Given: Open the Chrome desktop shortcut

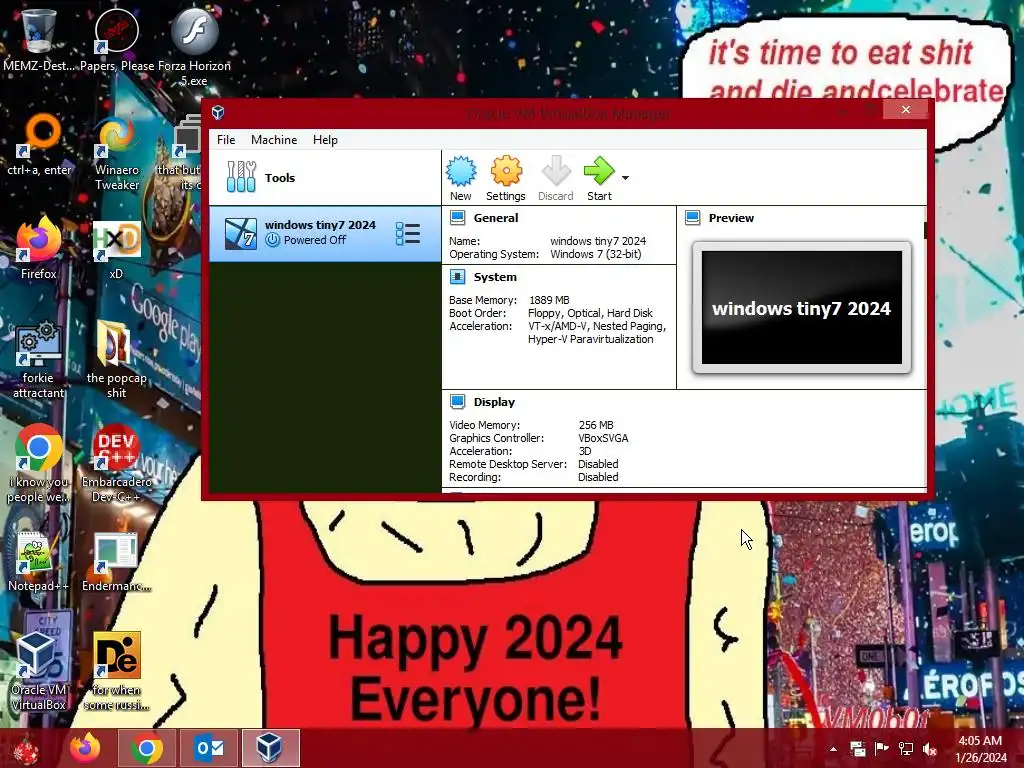Looking at the screenshot, I should [39, 464].
